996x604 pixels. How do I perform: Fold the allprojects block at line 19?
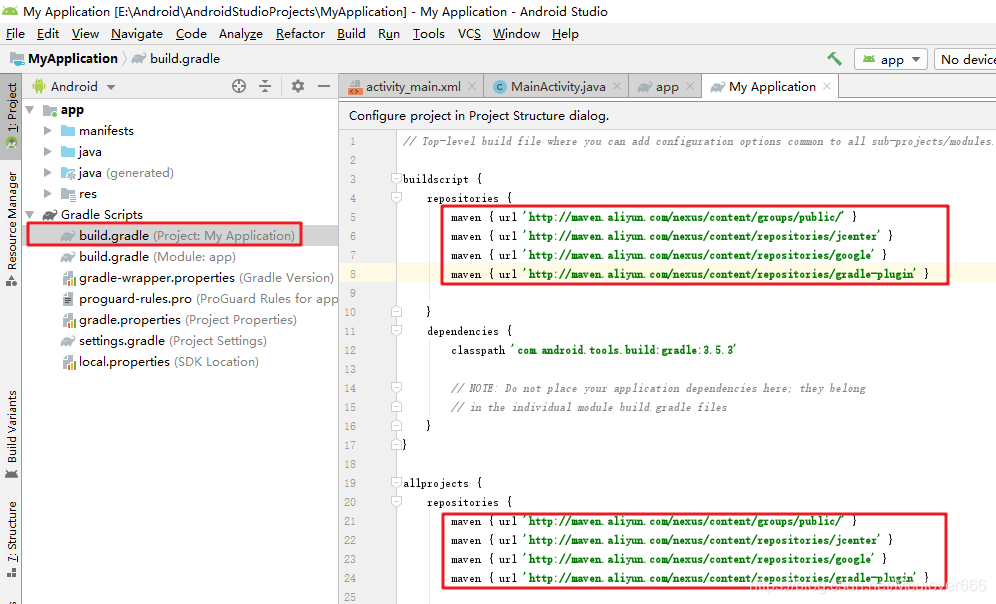click(396, 483)
